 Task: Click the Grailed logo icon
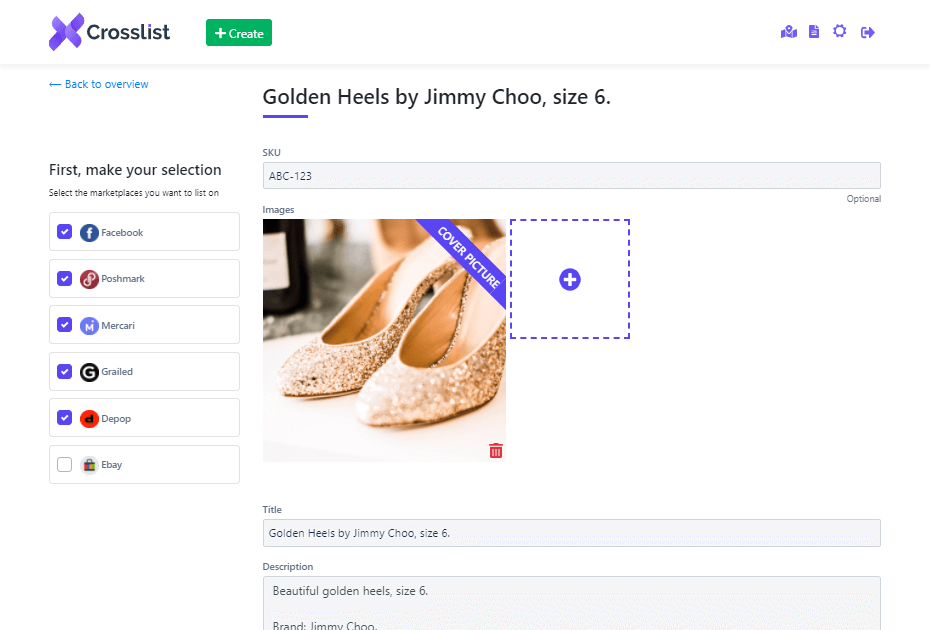point(89,372)
